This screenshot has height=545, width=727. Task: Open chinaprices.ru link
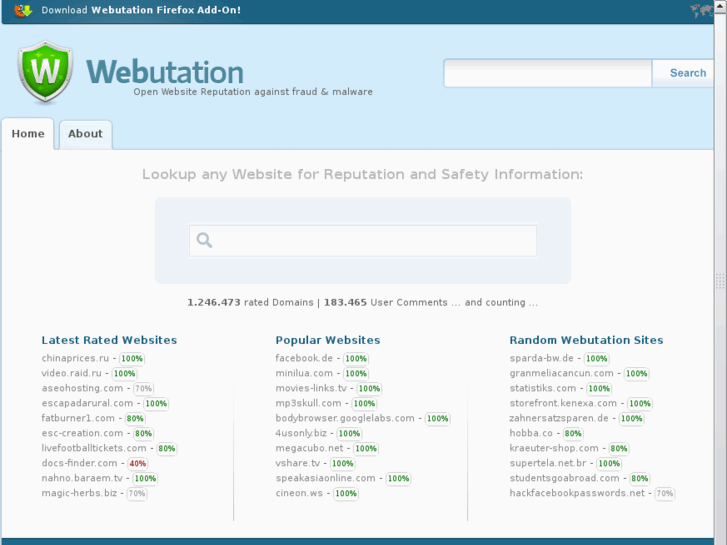[x=75, y=358]
